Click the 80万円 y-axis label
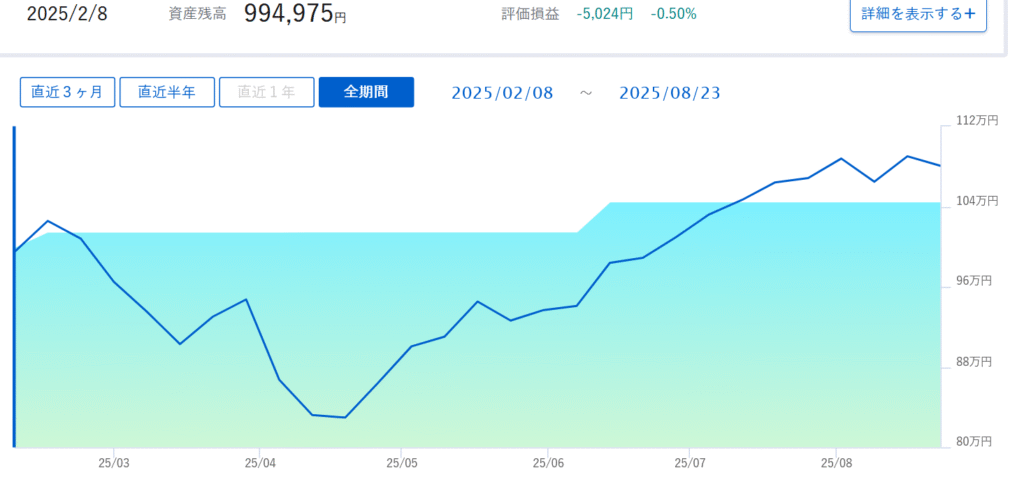Screen dimensions: 1024x496 point(974,442)
